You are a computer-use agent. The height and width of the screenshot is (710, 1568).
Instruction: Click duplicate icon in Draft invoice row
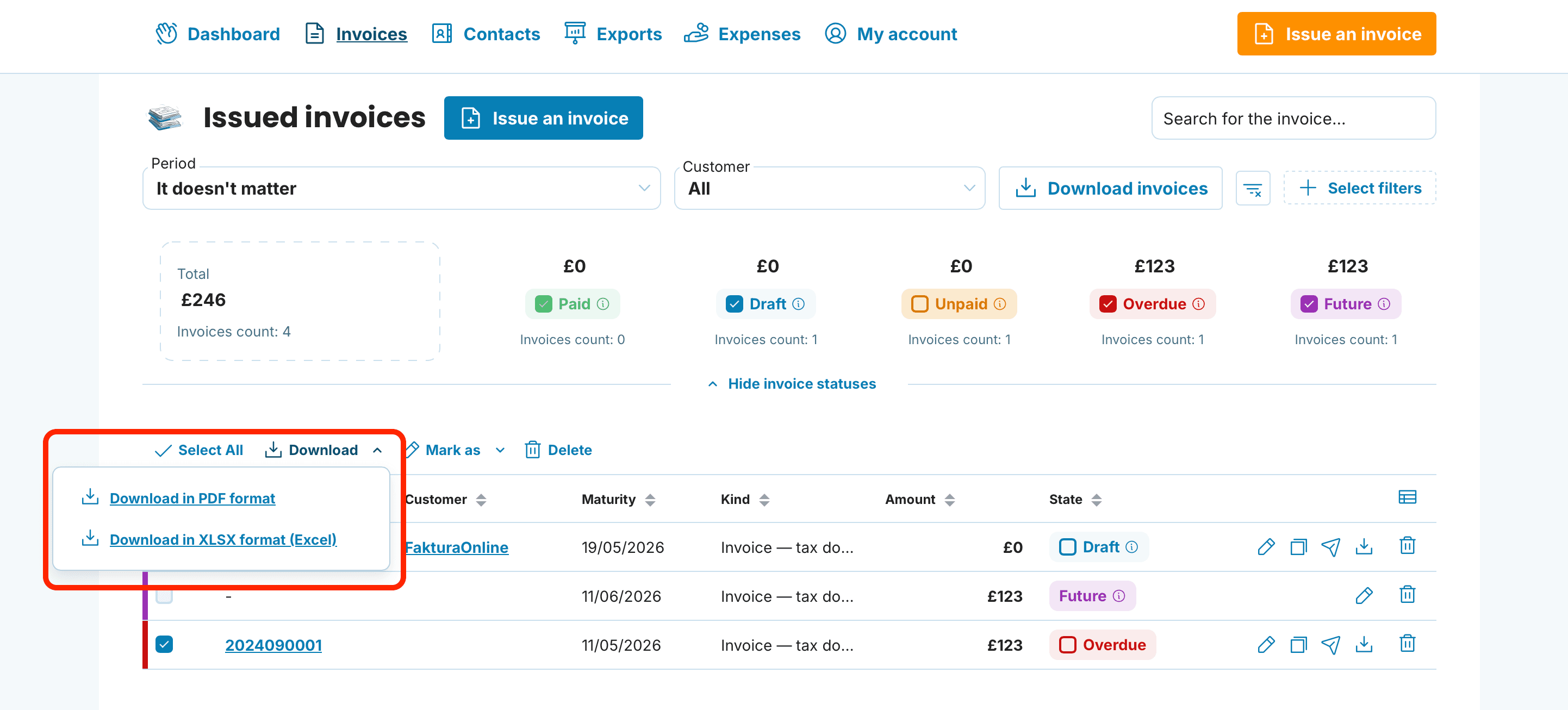click(x=1298, y=546)
